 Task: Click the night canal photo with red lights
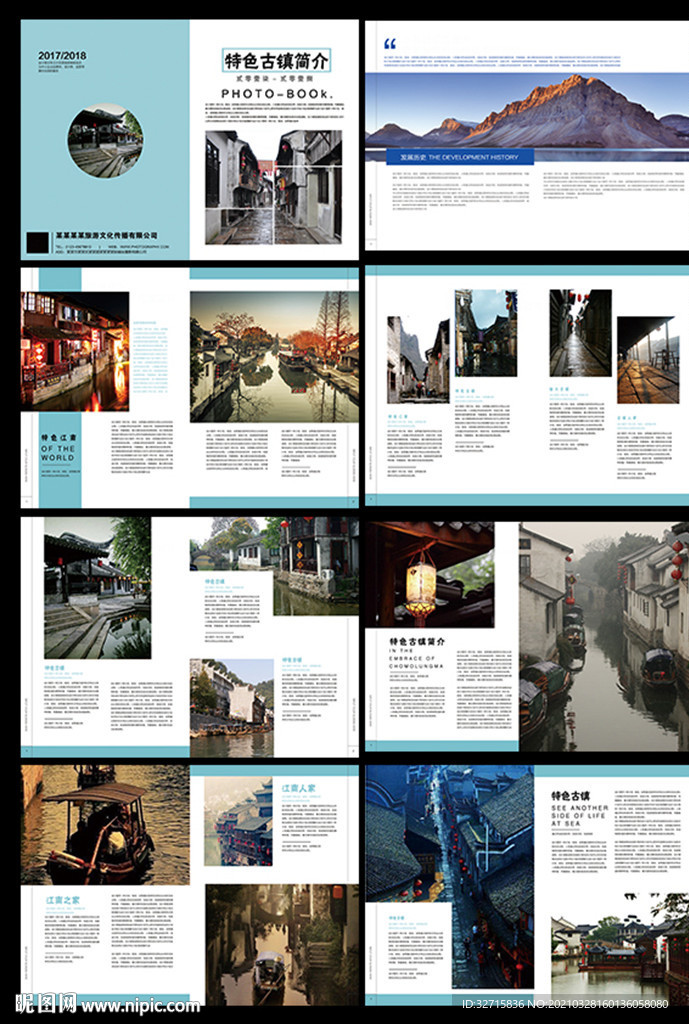pyautogui.click(x=75, y=351)
